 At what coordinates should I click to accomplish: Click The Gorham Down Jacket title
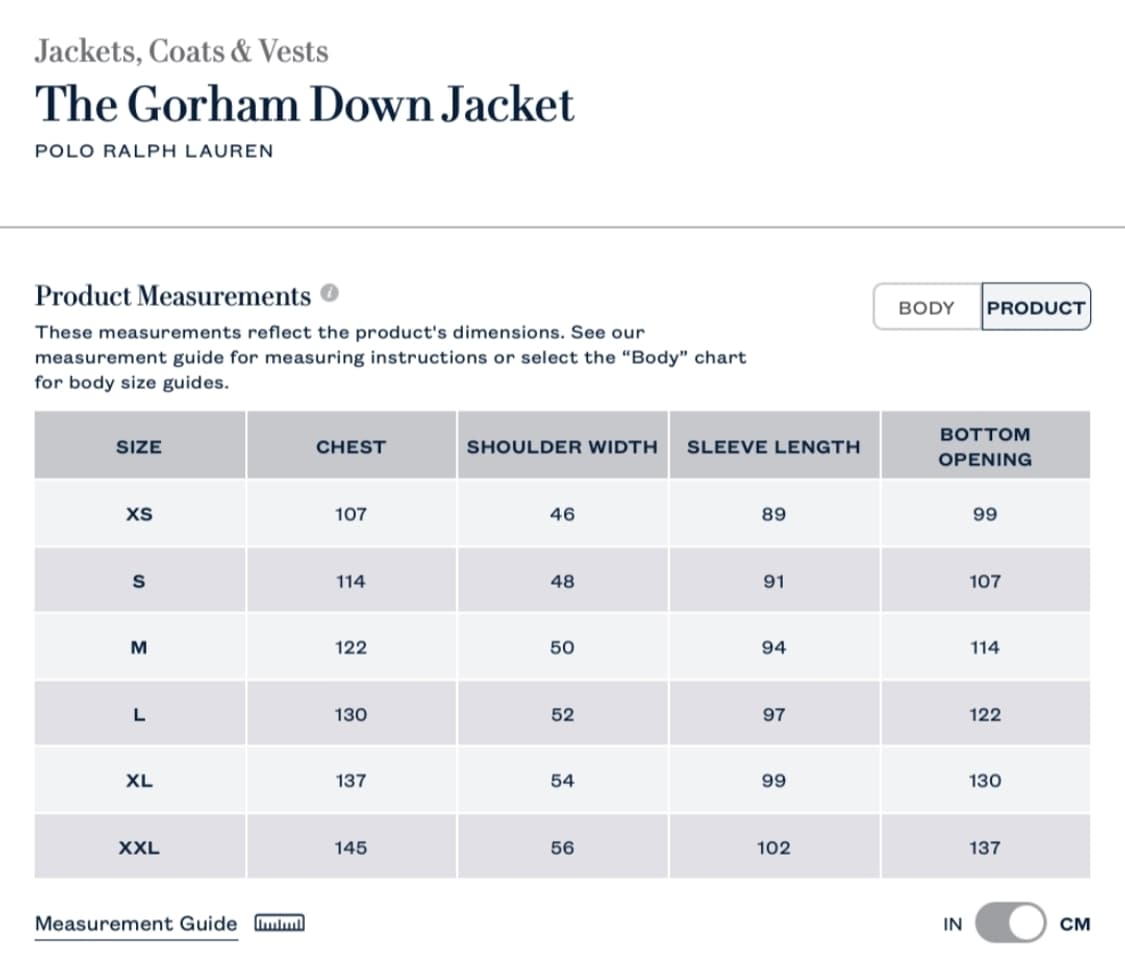tap(305, 104)
